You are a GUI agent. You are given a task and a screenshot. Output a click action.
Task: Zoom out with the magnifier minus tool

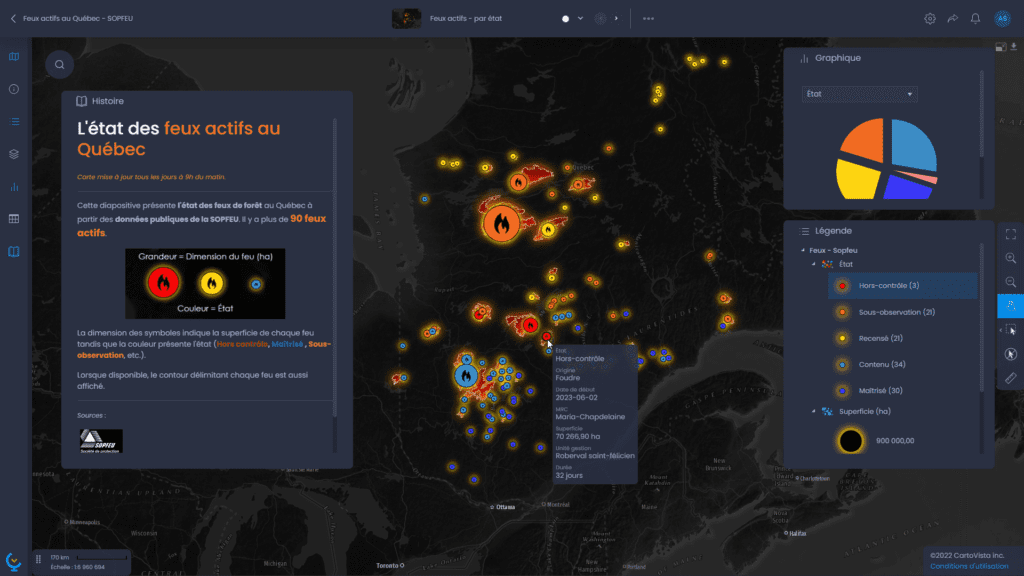click(x=1010, y=282)
